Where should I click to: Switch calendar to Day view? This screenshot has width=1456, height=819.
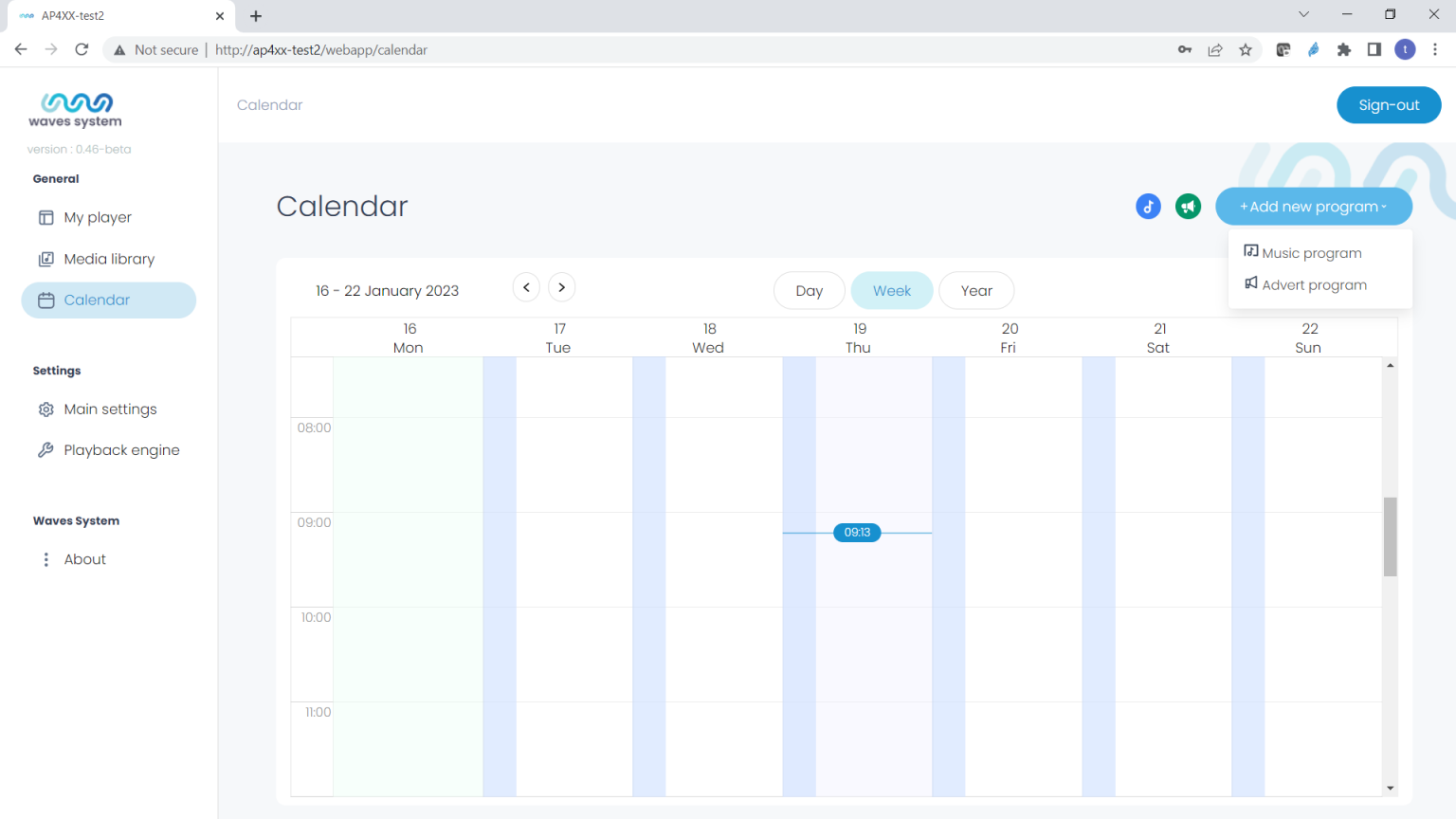(809, 291)
